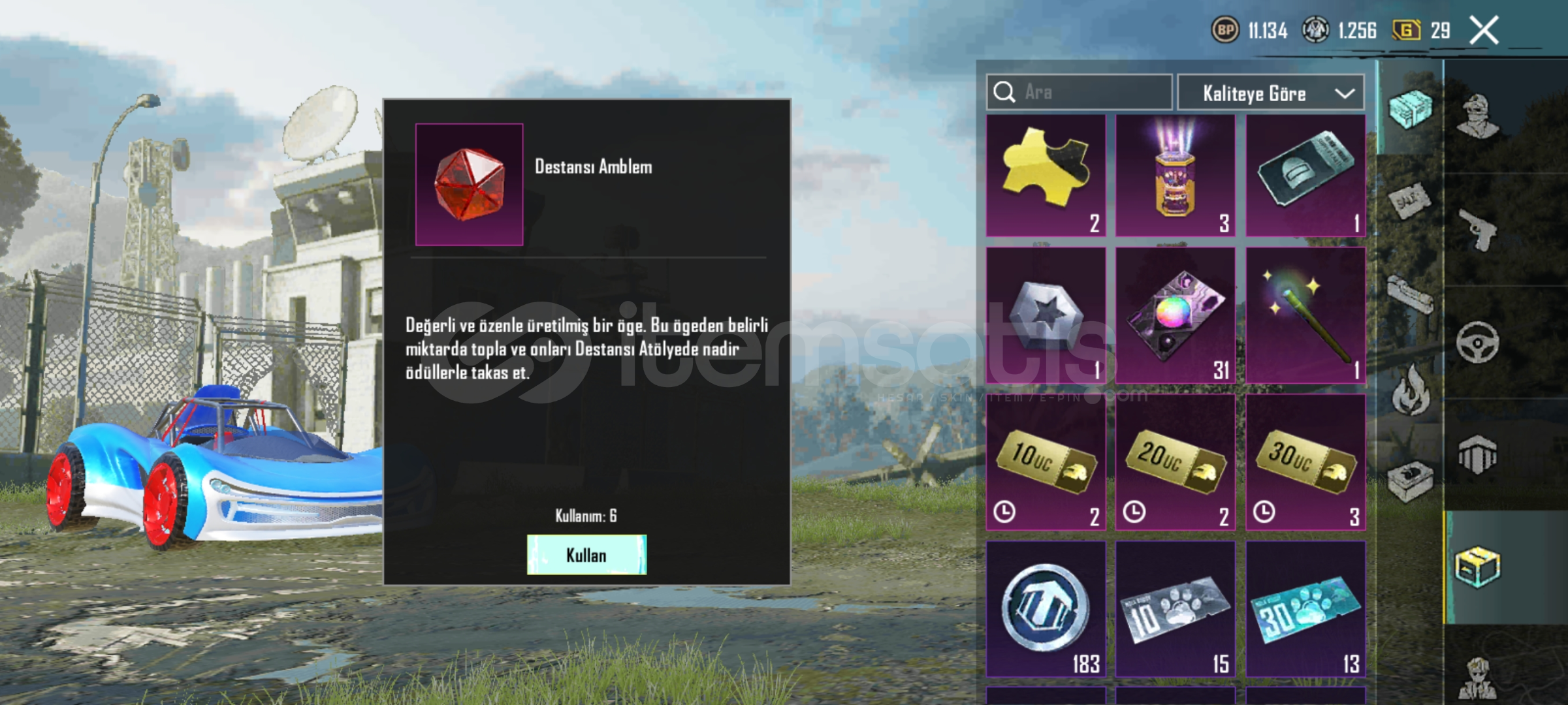Click the gold G currency icon

[1406, 30]
